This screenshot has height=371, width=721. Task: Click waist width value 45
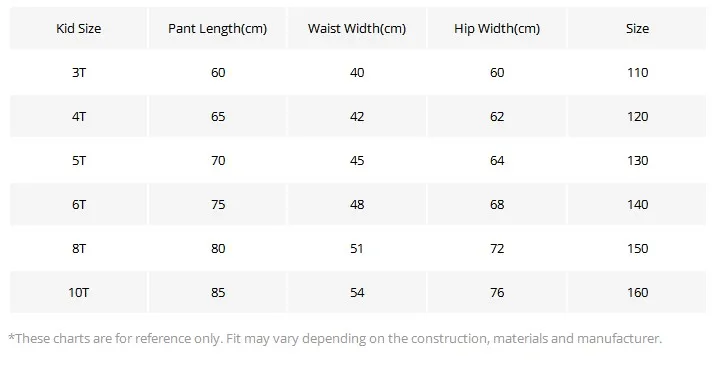tap(357, 161)
